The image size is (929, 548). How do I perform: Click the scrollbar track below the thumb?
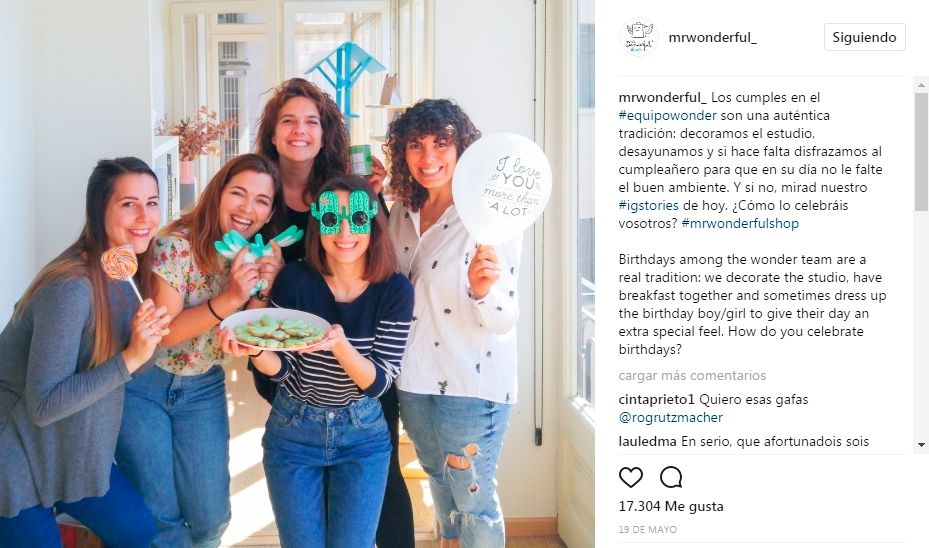[921, 325]
